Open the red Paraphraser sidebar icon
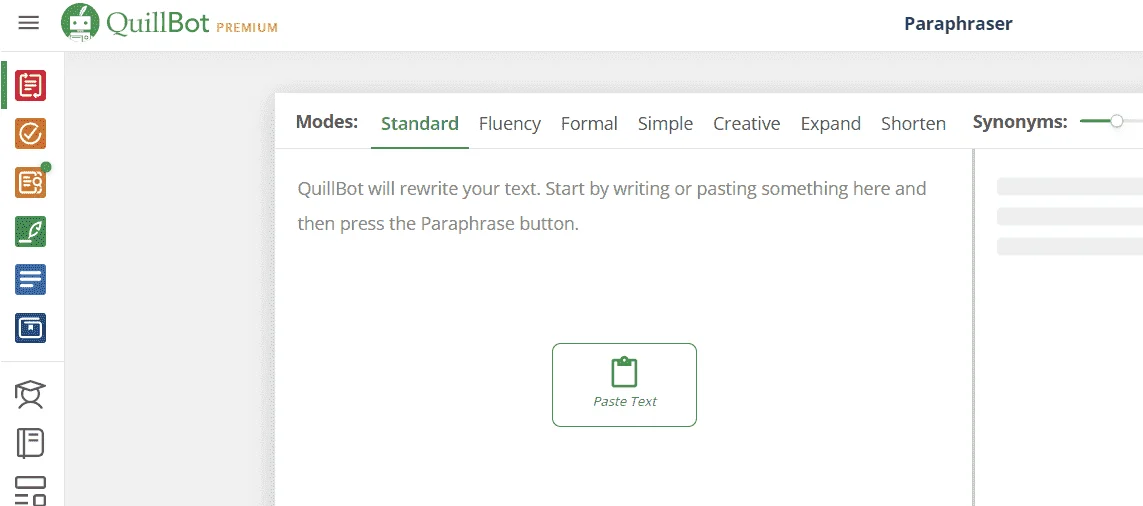 tap(31, 85)
